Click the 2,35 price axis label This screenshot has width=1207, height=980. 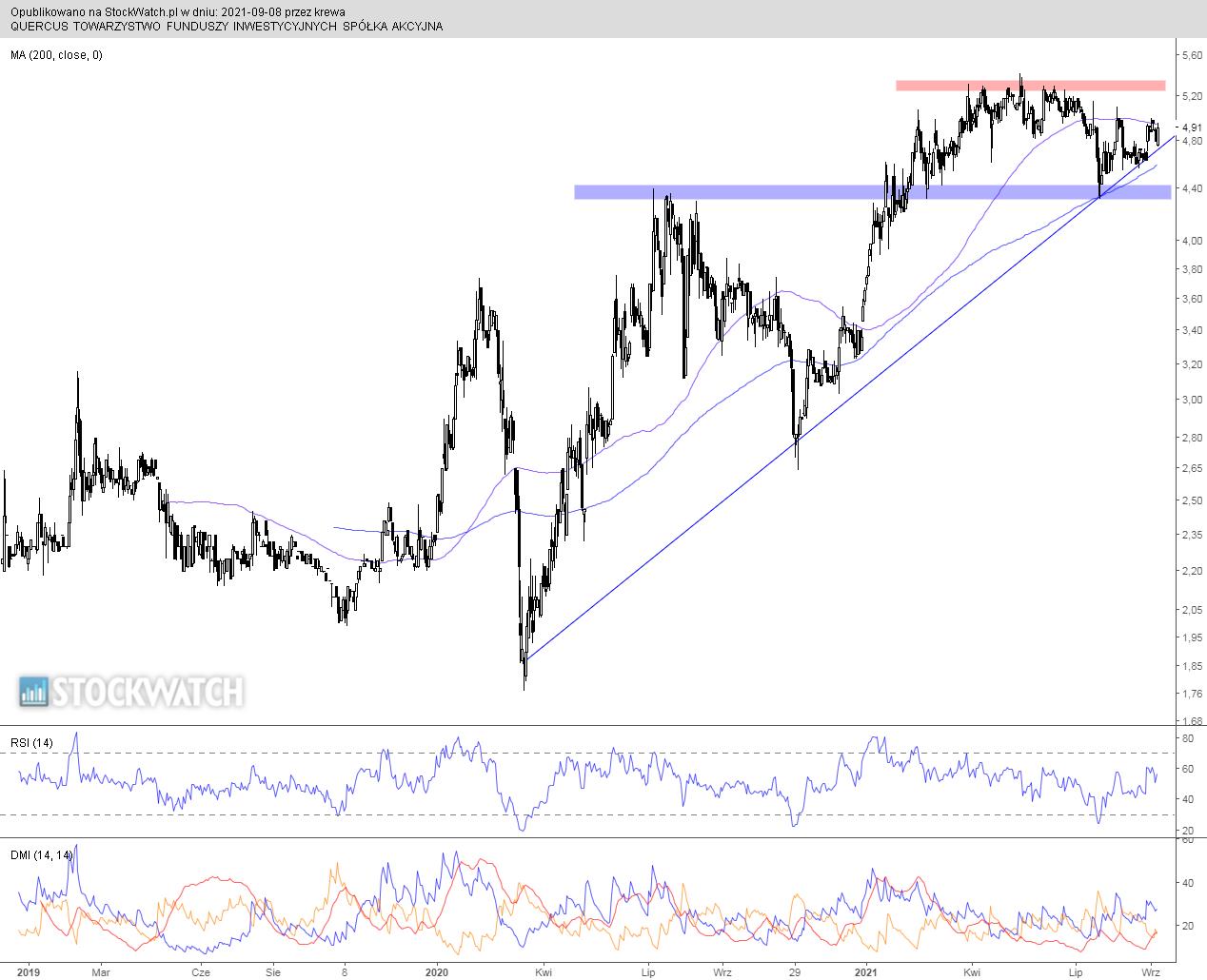point(1190,535)
